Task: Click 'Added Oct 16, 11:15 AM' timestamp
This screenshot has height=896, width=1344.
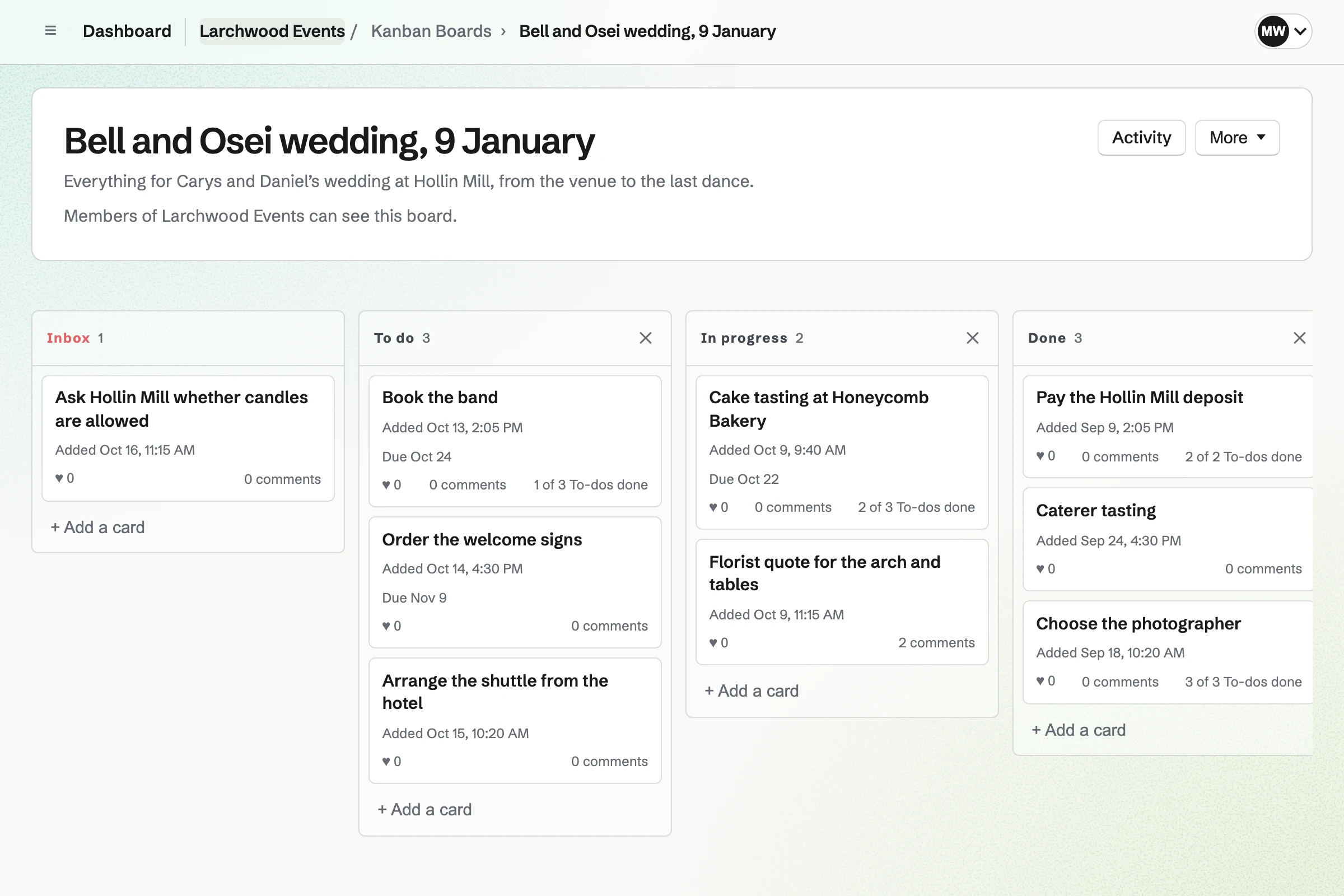Action: (x=124, y=450)
